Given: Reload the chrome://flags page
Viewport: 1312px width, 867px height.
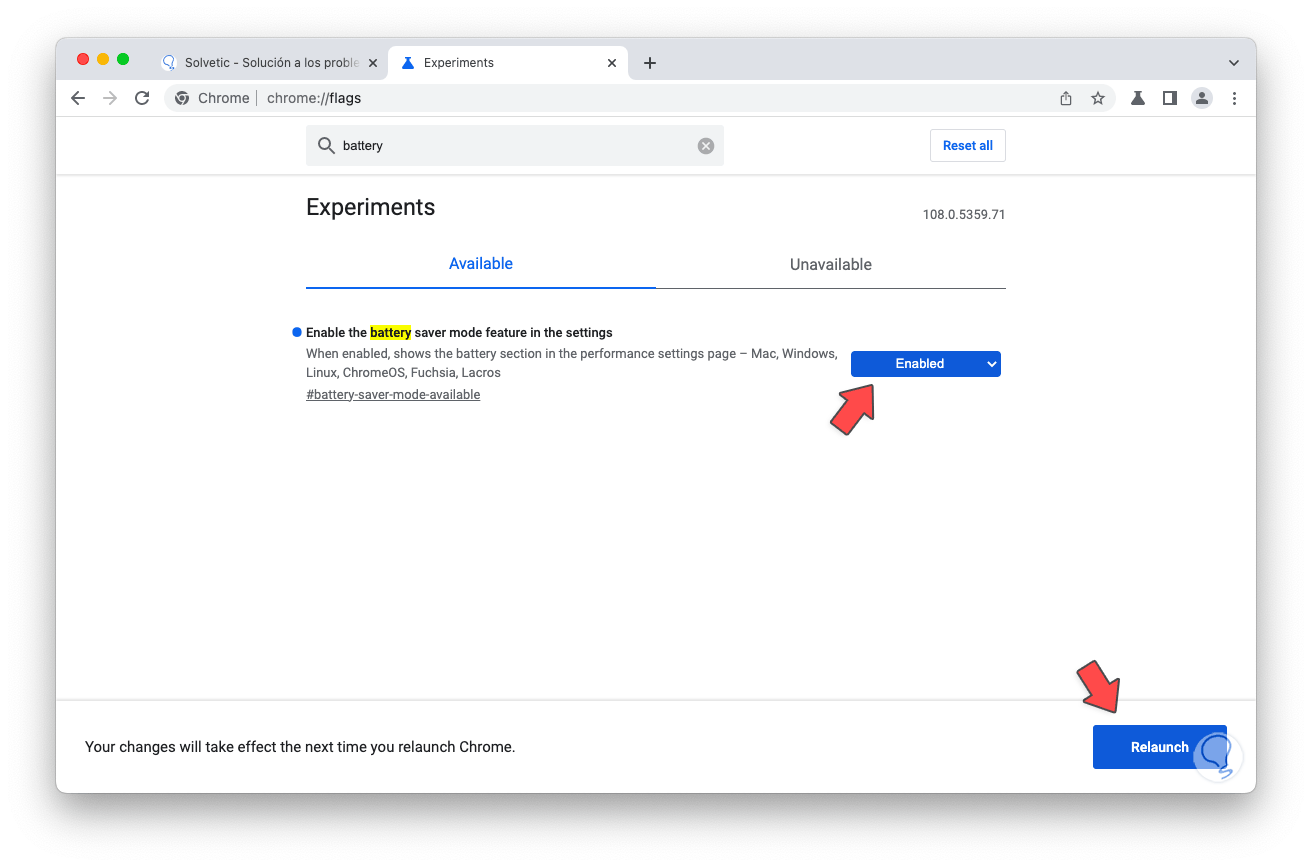Looking at the screenshot, I should tap(142, 98).
